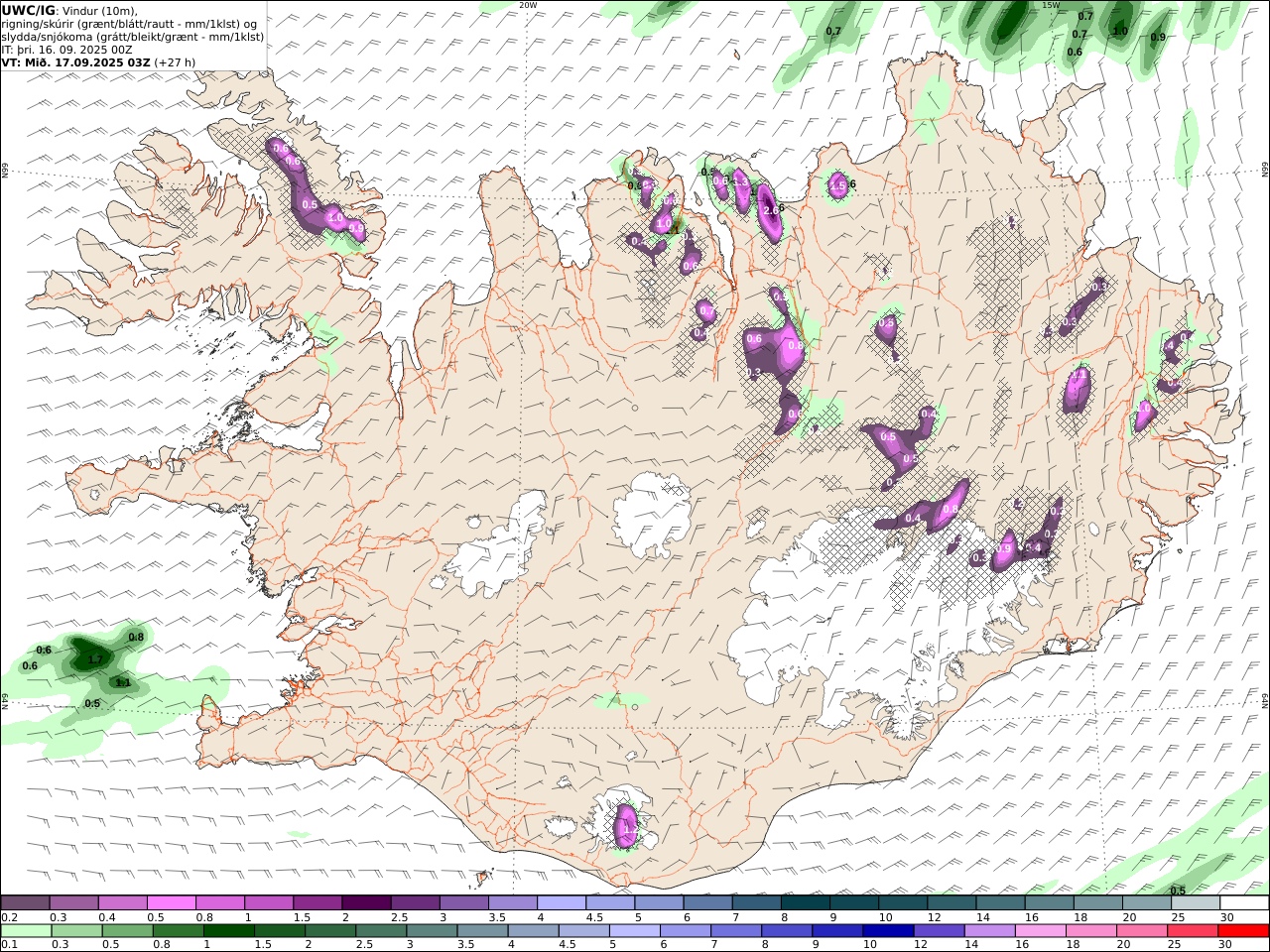Click the 1.7 precipitation value offshore southwest
This screenshot has height=952, width=1270.
(96, 659)
